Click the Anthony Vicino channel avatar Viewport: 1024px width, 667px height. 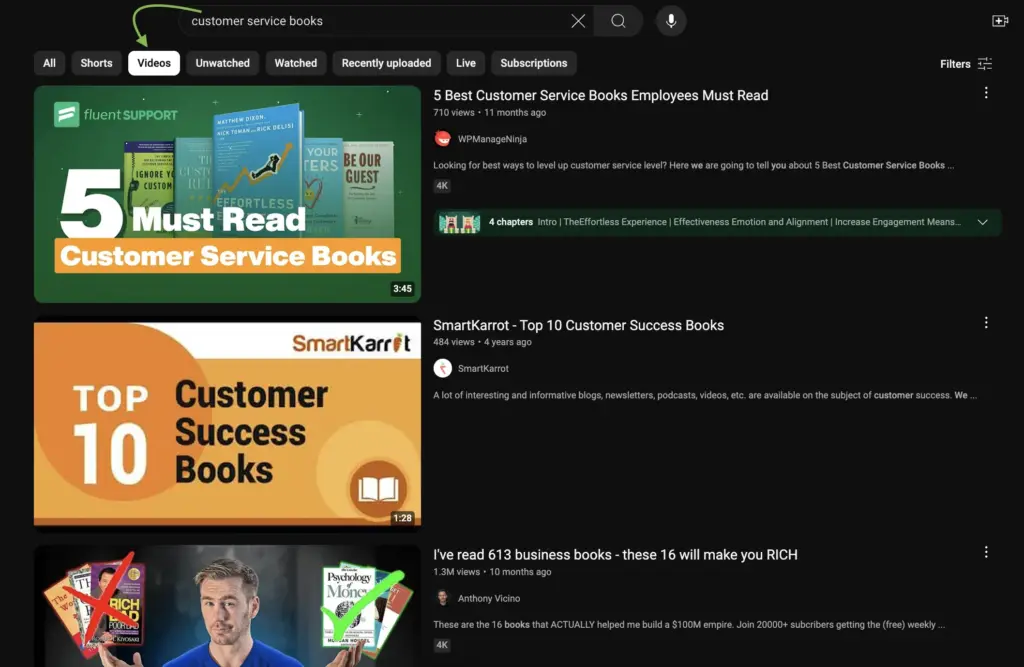coord(443,598)
